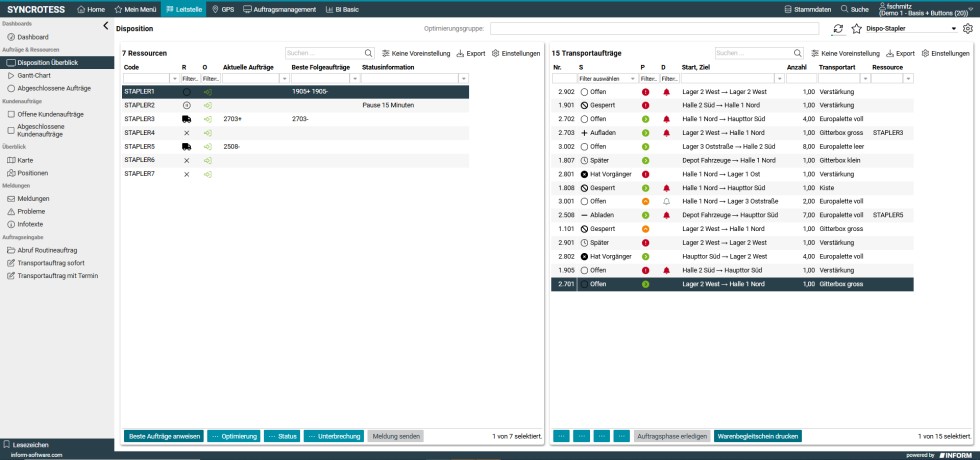Viewport: 980px width, 460px height.
Task: Click the red bell icon on order 2.902
Action: click(666, 91)
